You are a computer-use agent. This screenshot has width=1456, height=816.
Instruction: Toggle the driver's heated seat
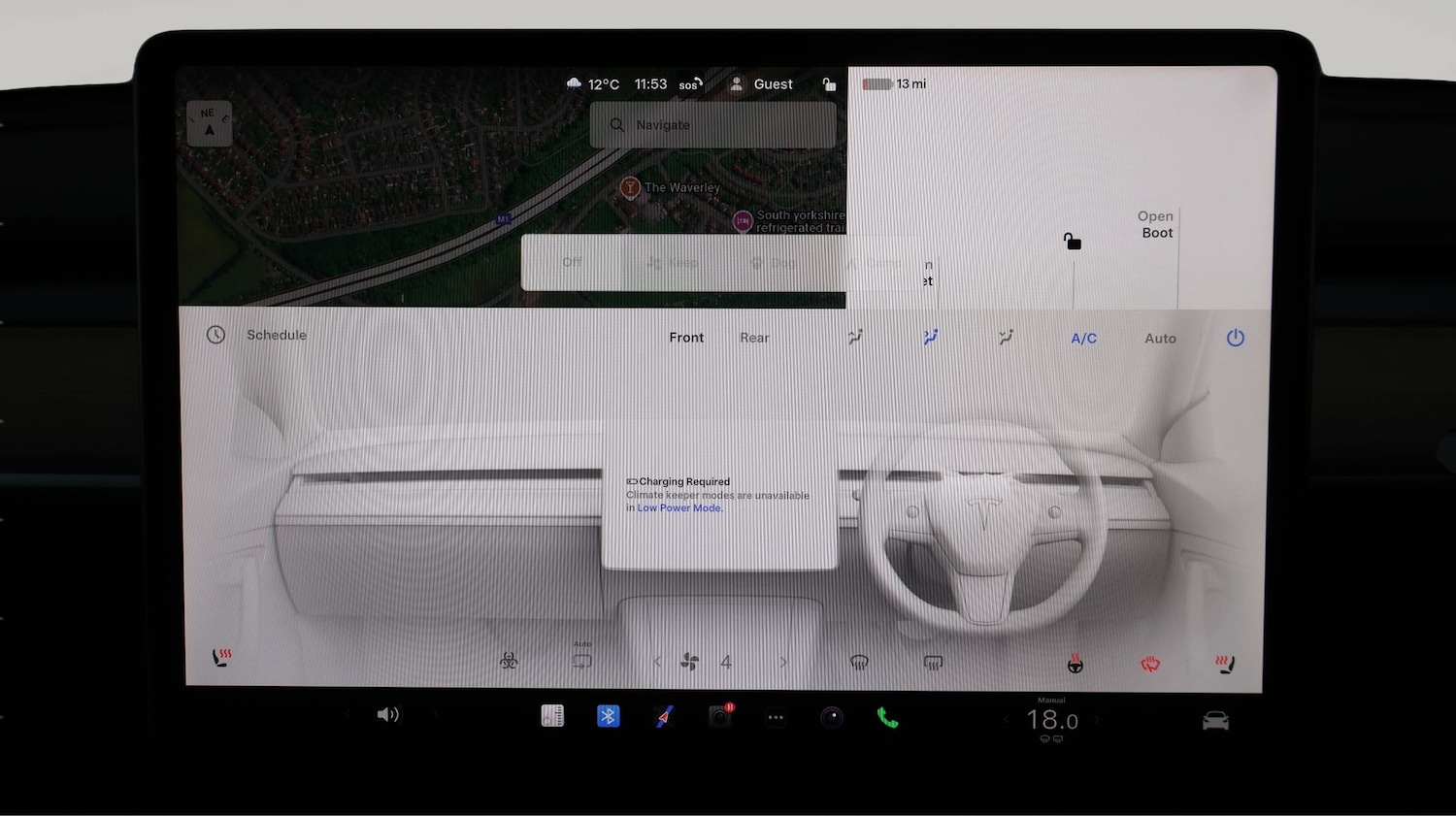coord(221,661)
